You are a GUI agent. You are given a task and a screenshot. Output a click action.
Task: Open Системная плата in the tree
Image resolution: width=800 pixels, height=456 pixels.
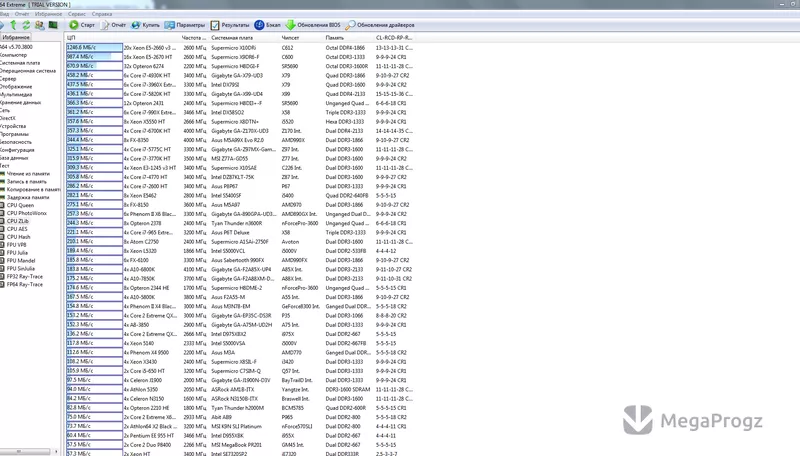(x=20, y=63)
